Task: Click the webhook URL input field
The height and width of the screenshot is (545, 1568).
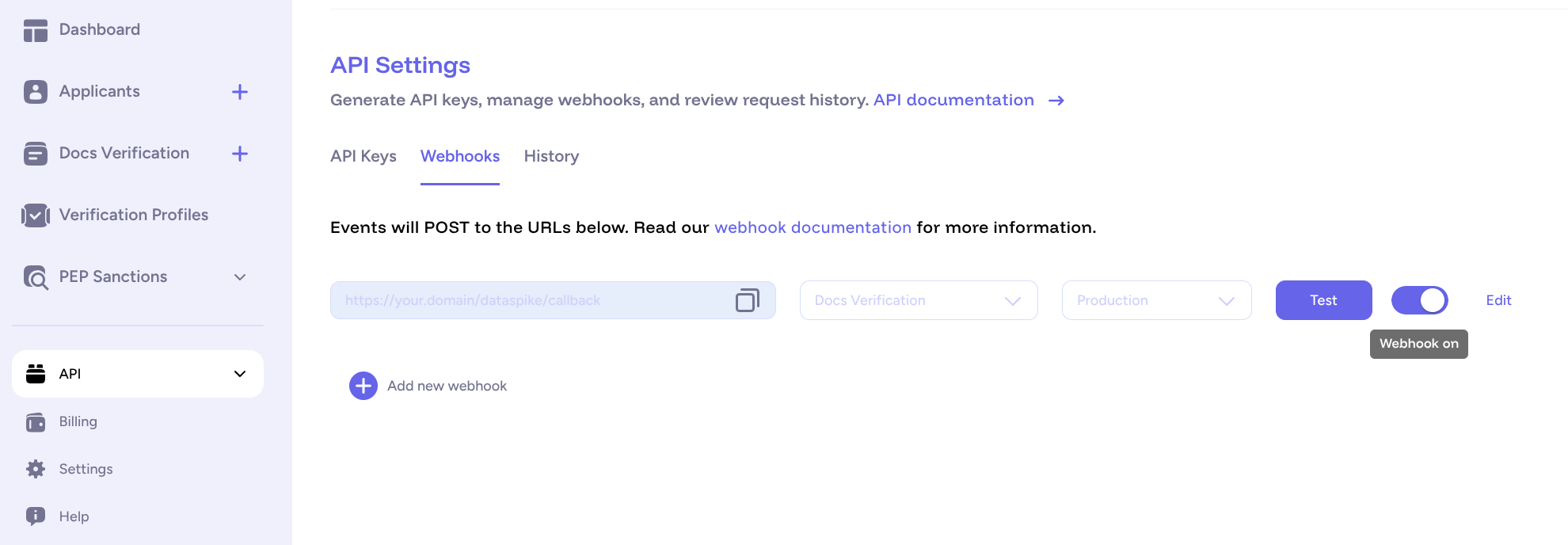Action: 553,300
